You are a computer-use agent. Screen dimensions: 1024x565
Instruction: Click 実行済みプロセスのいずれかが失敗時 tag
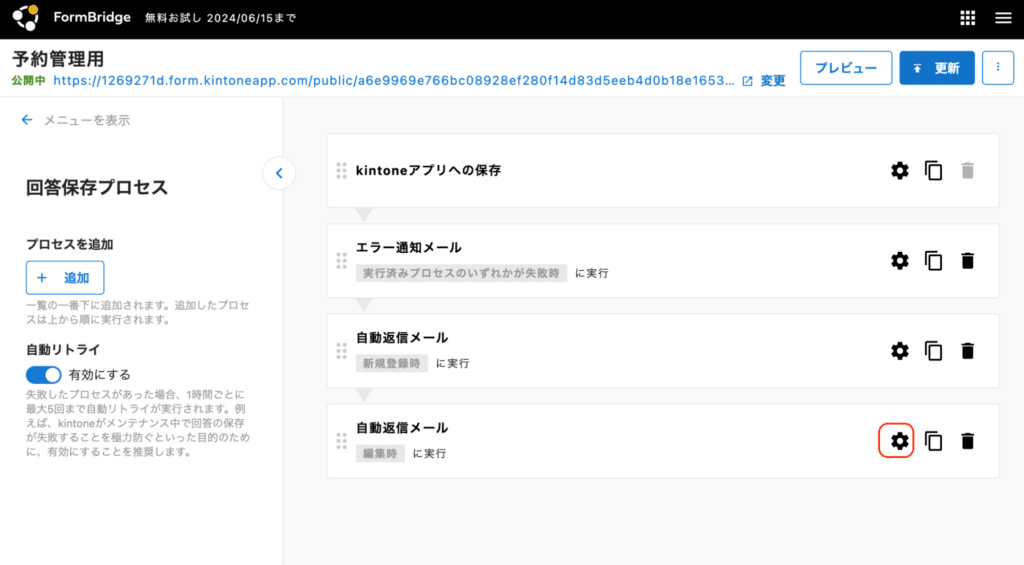(461, 273)
